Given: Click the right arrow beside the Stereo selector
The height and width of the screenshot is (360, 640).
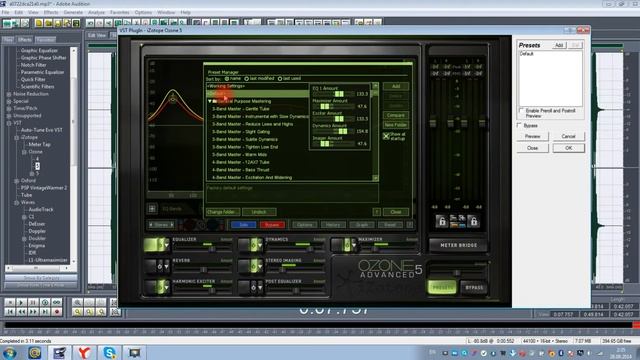Looking at the screenshot, I should coord(172,225).
